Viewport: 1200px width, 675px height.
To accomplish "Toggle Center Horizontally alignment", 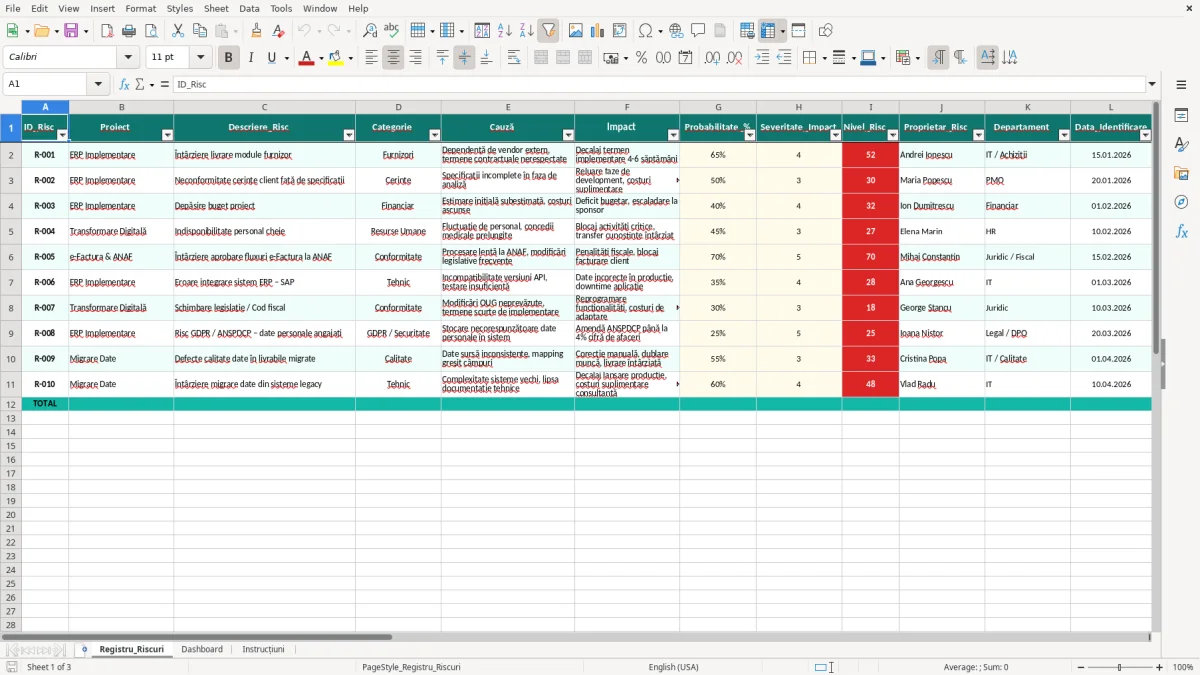I will click(x=393, y=58).
